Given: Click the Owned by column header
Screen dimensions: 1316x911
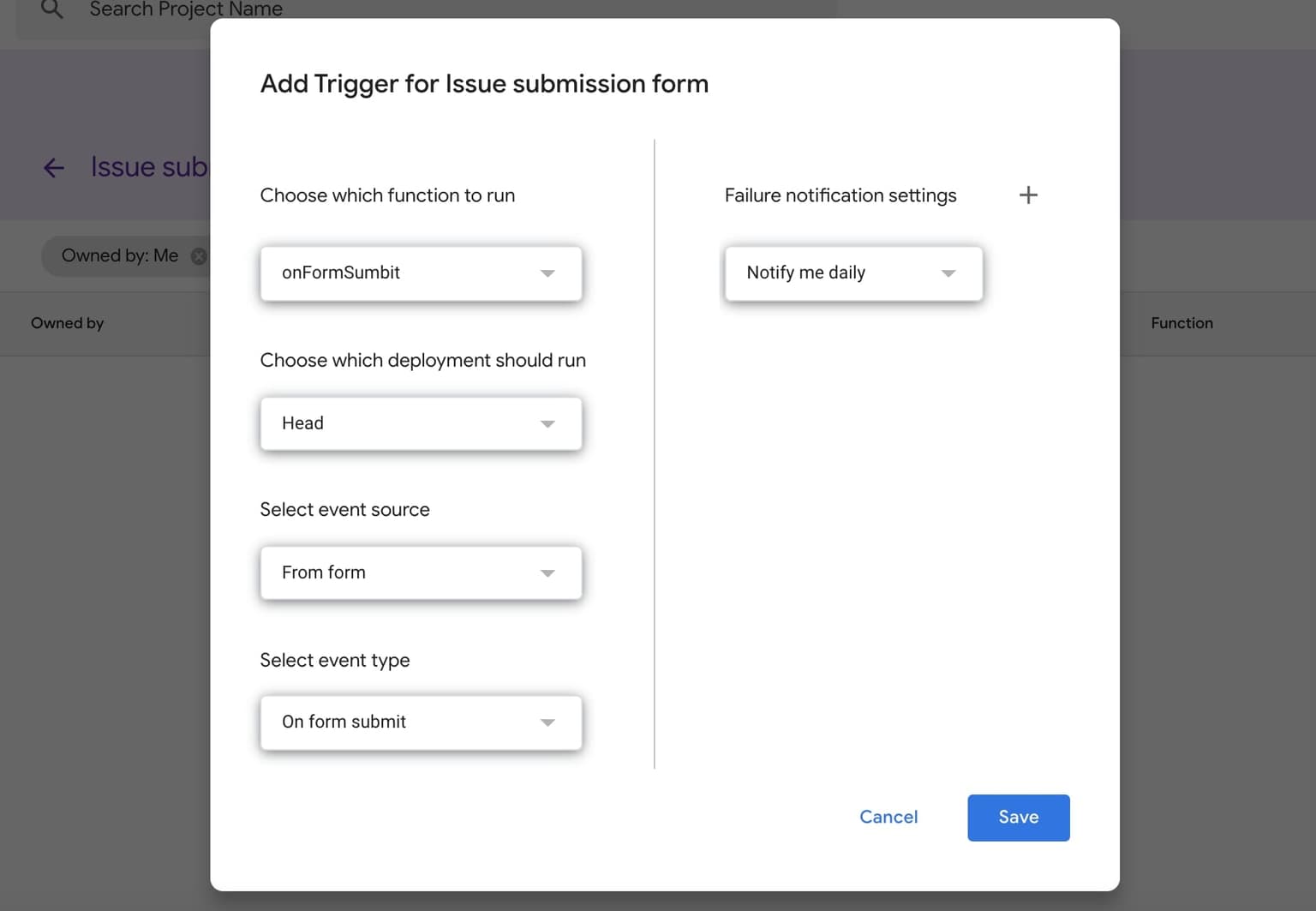Looking at the screenshot, I should 67,323.
